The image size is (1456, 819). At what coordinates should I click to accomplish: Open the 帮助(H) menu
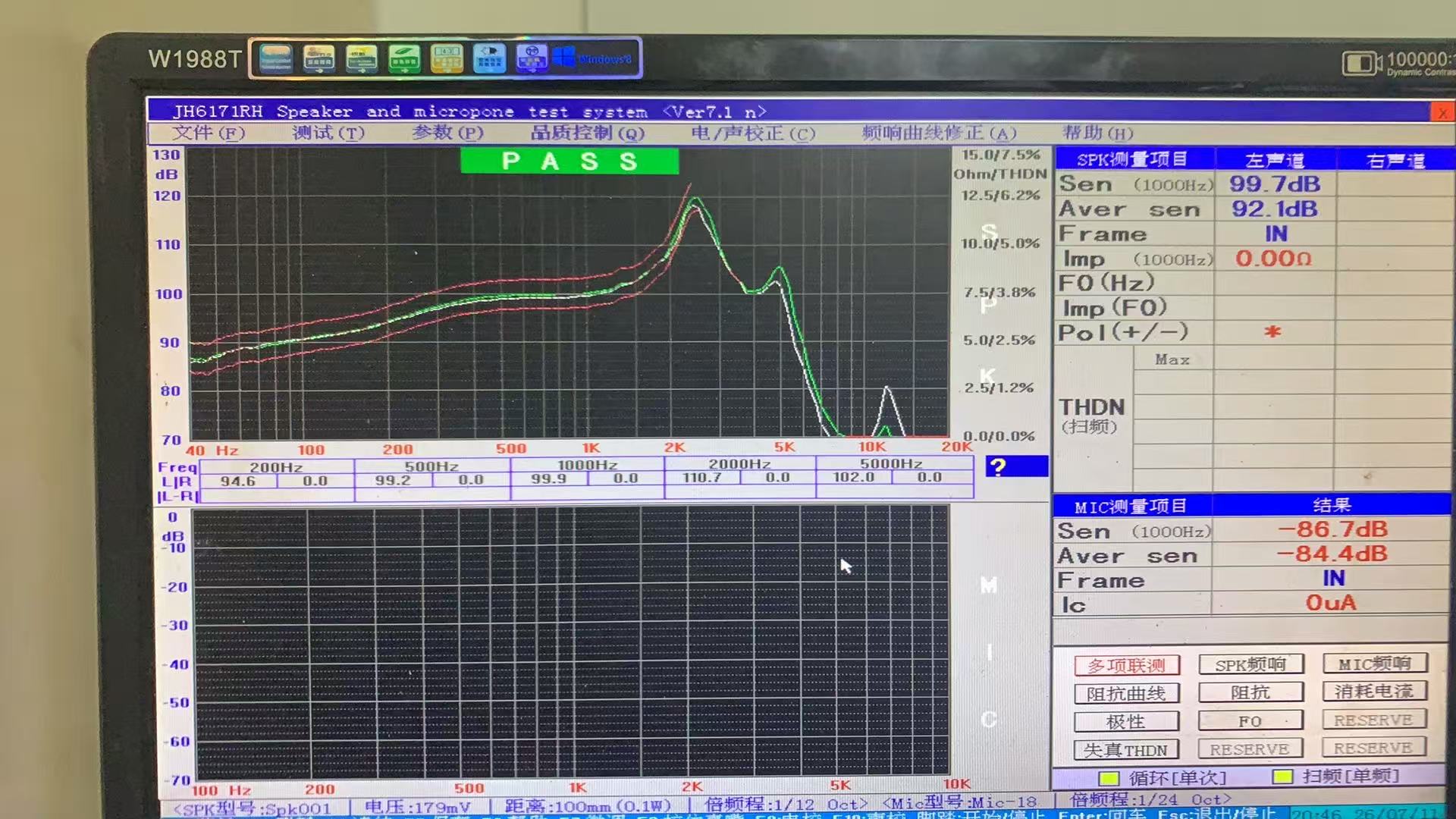pos(1097,133)
